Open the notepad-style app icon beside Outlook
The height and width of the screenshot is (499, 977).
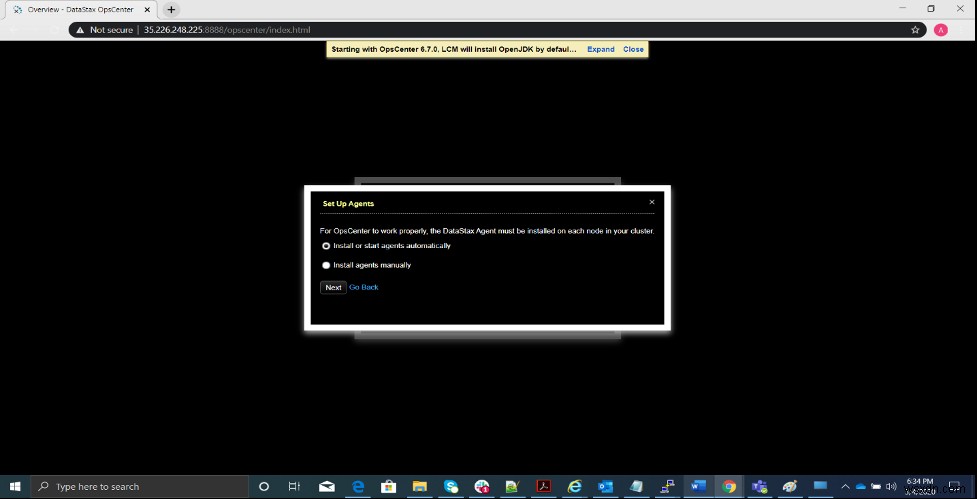pos(636,487)
